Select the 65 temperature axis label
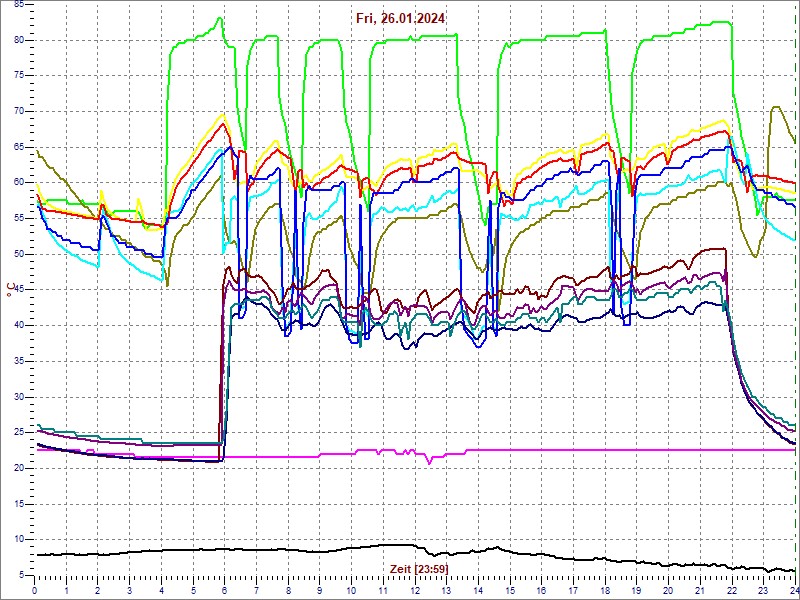The image size is (800, 600). pos(18,147)
